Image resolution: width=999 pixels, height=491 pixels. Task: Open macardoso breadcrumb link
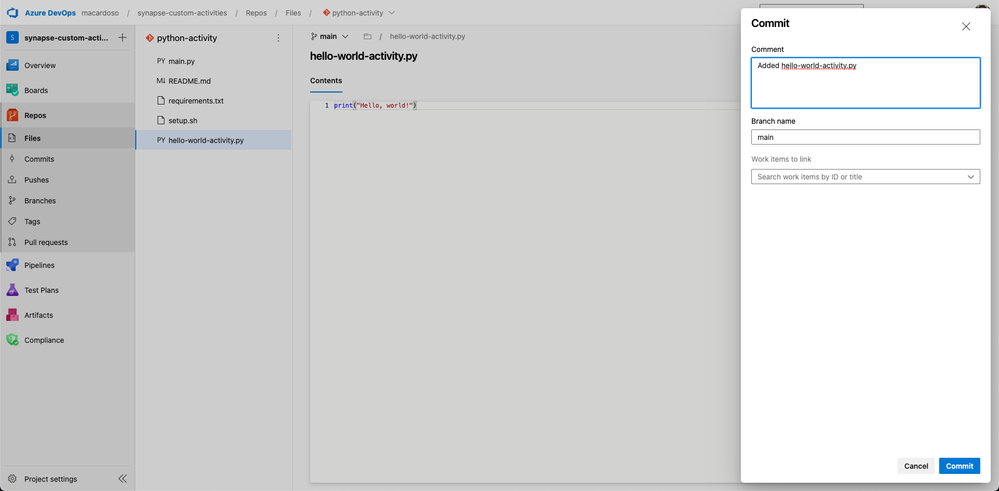click(101, 13)
